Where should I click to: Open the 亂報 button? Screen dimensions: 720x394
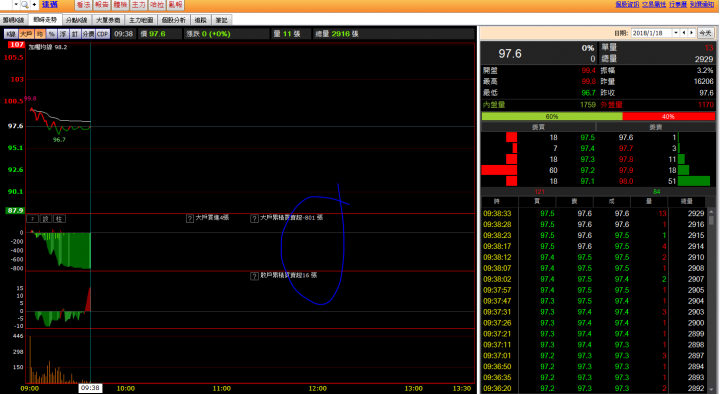point(175,5)
